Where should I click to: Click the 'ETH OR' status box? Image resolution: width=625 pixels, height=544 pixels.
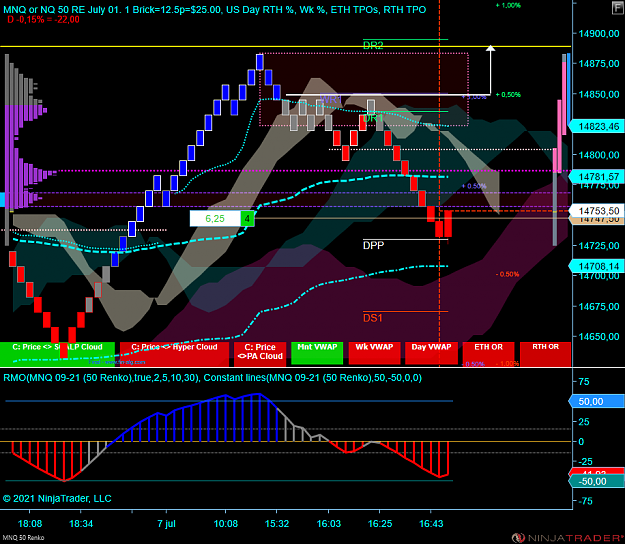pyautogui.click(x=489, y=353)
